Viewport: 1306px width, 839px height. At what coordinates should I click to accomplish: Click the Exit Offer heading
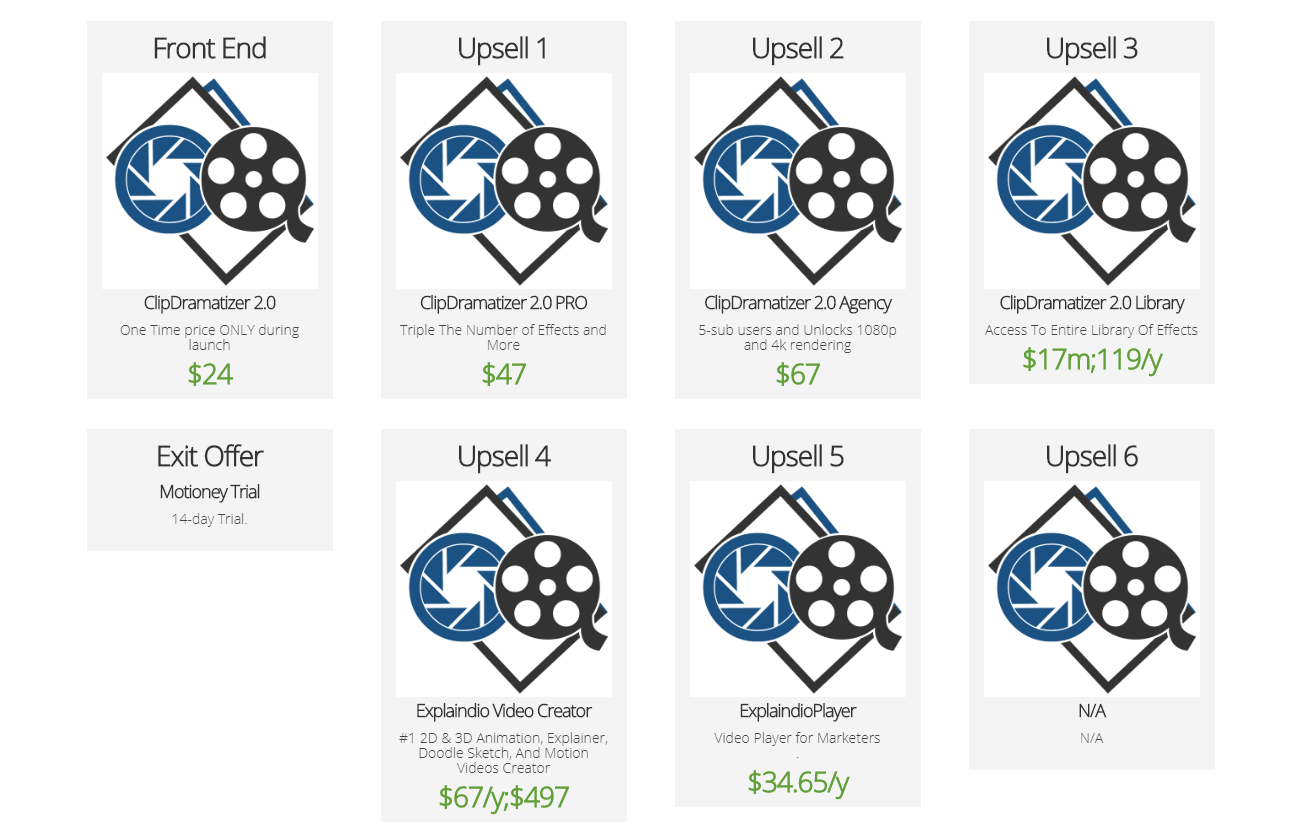click(210, 457)
